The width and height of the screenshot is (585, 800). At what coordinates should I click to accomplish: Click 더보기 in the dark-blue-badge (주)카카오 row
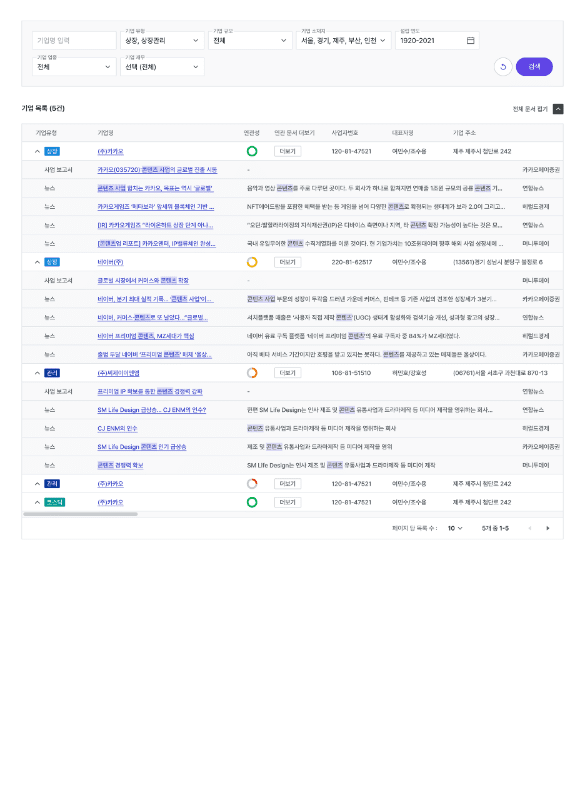[x=287, y=483]
